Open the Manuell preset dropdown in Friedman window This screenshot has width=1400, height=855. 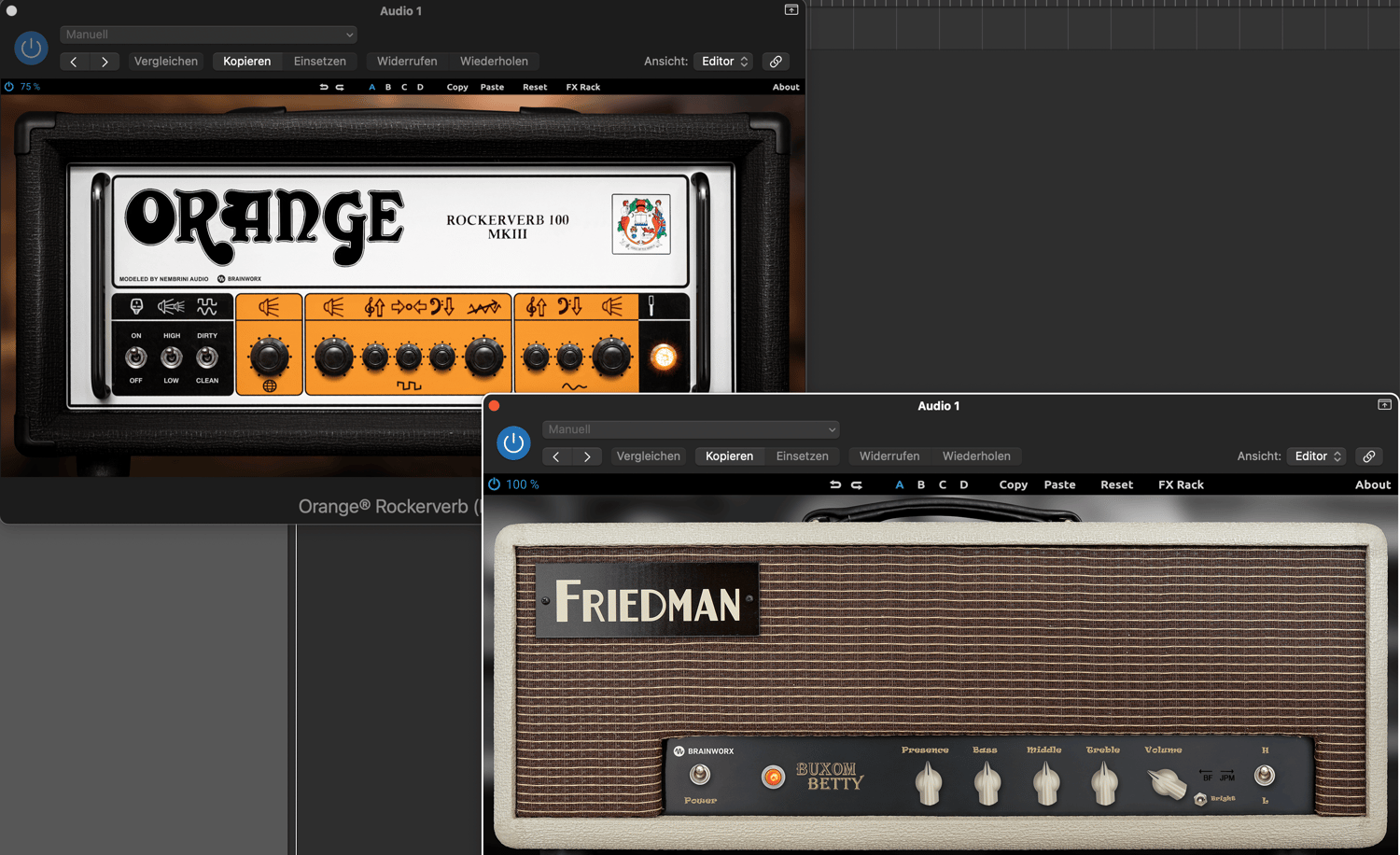click(x=691, y=429)
